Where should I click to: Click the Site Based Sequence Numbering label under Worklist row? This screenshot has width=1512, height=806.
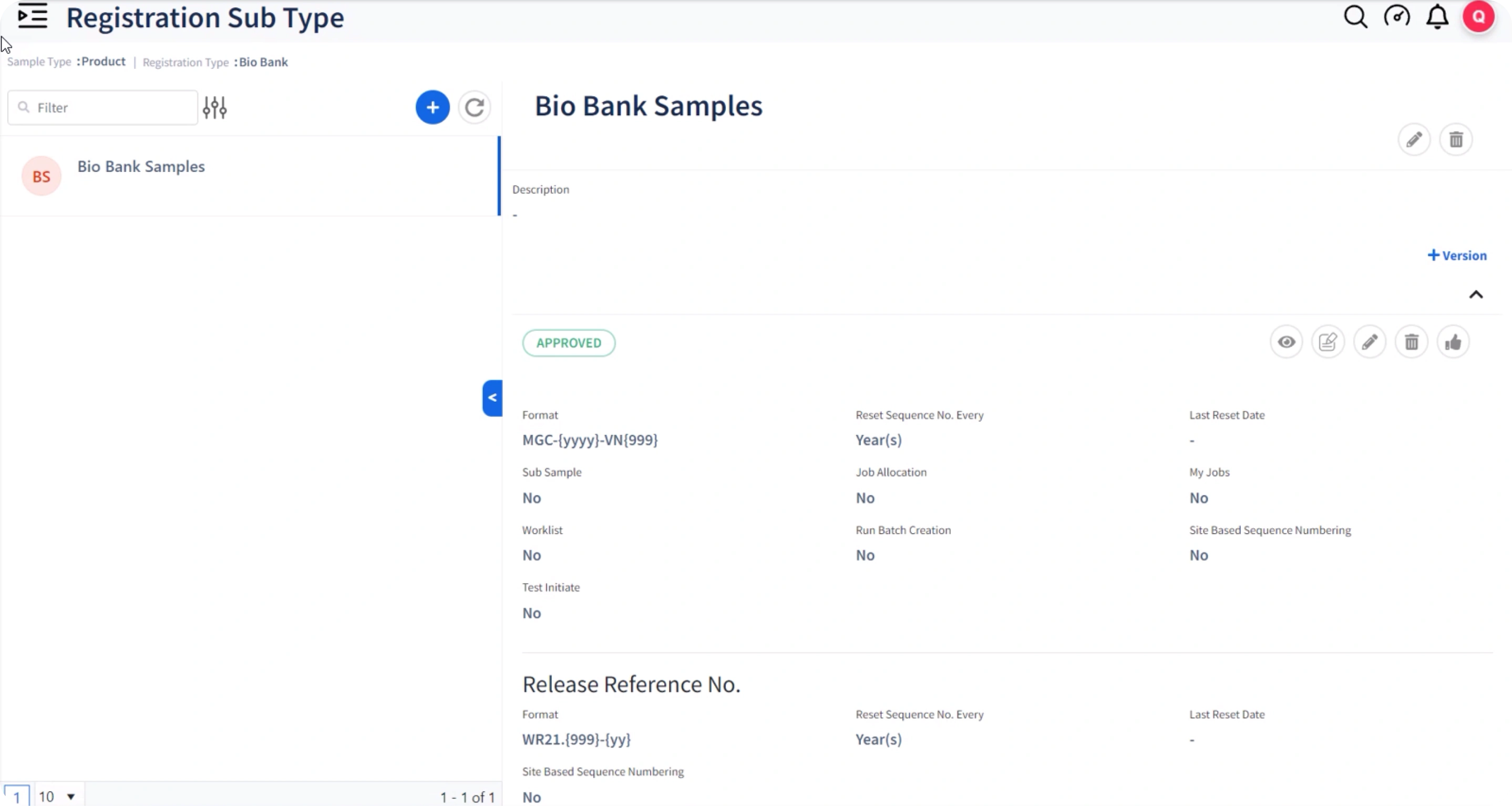coord(1270,530)
